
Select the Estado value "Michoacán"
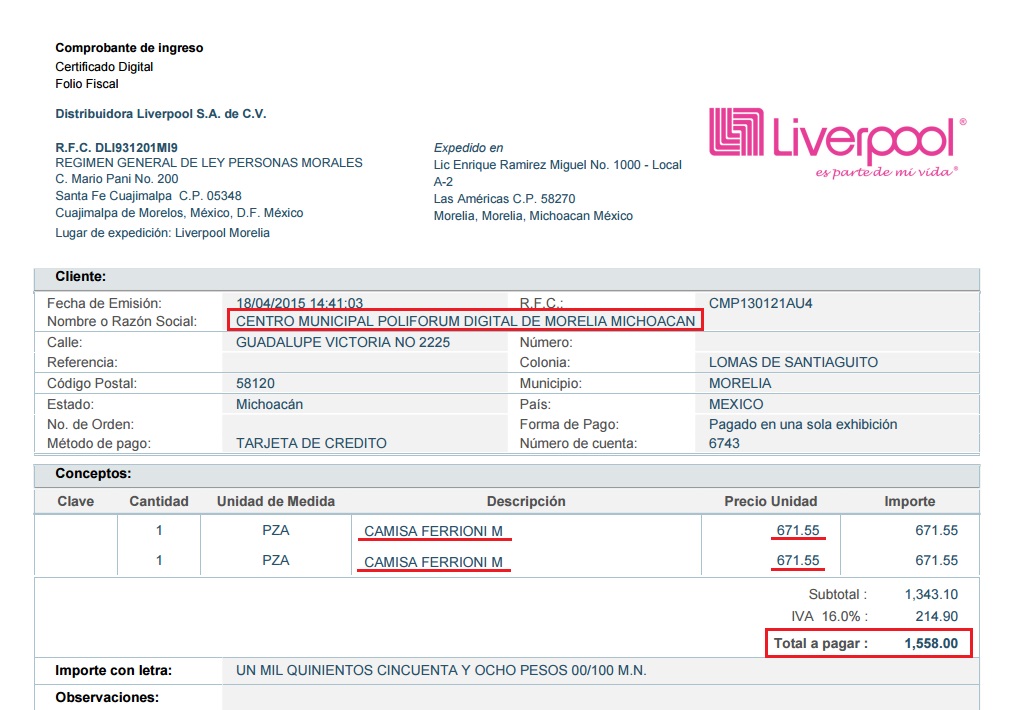270,405
